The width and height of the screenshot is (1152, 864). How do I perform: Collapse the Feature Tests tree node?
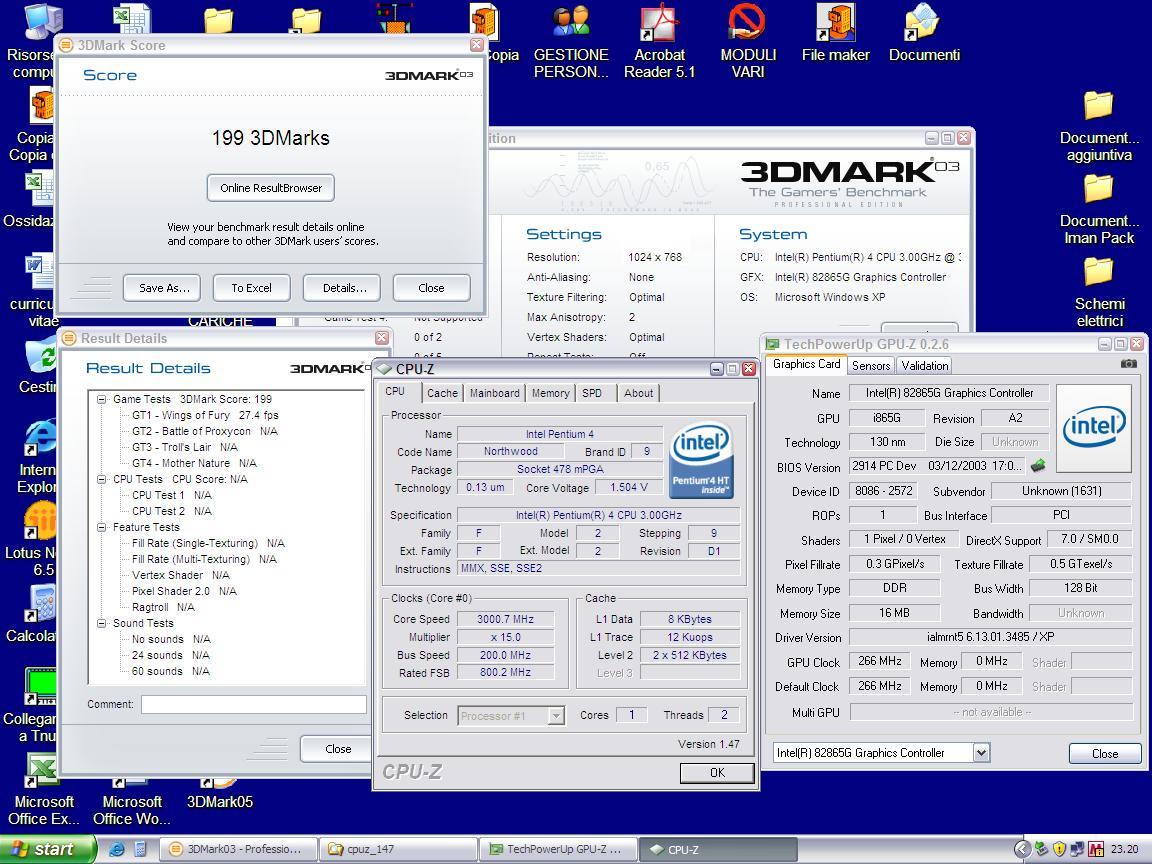coord(101,527)
